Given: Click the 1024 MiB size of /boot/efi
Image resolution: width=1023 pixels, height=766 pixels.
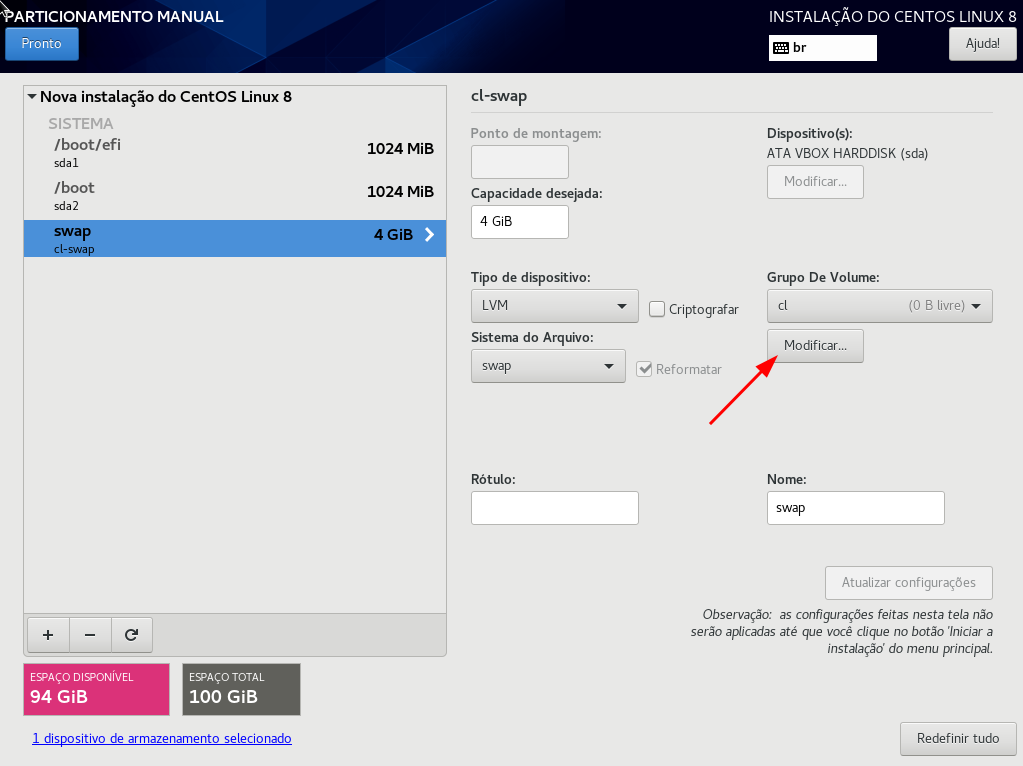Looking at the screenshot, I should (x=401, y=149).
